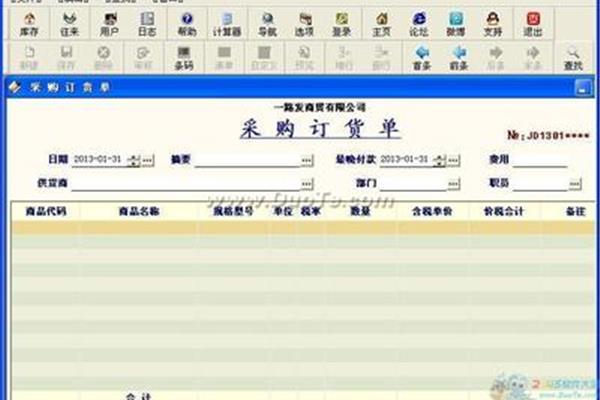Click the 商品名称 column header
This screenshot has height=400, width=600.
point(139,211)
